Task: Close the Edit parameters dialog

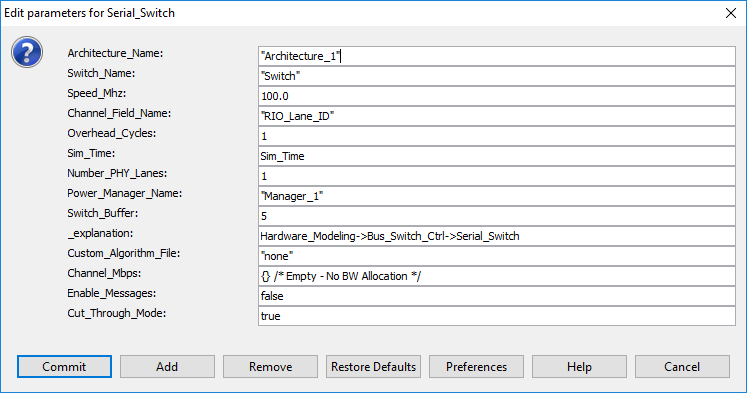Action: (x=730, y=13)
